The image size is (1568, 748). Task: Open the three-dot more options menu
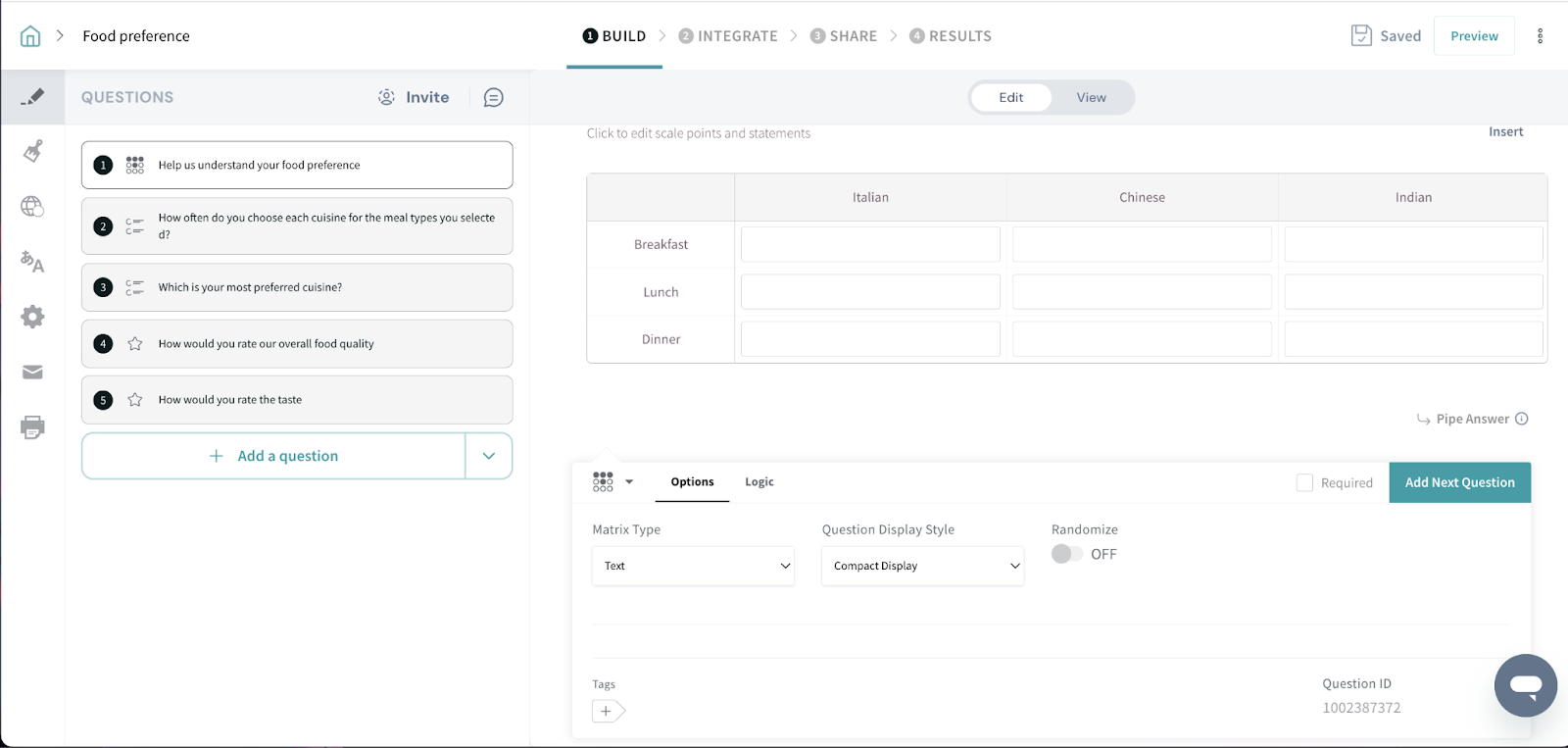(x=1540, y=36)
